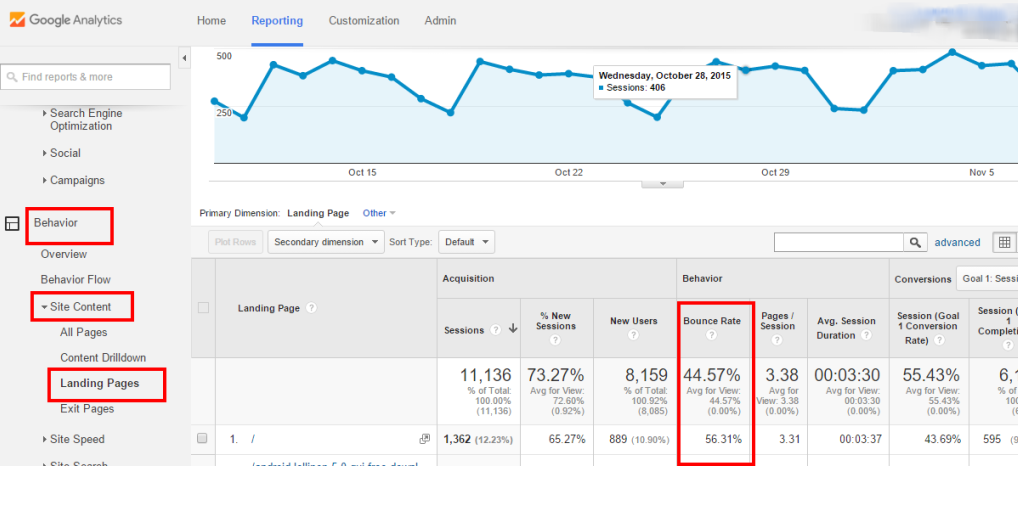Open Behavior section in sidebar
The height and width of the screenshot is (513, 1018).
56,223
